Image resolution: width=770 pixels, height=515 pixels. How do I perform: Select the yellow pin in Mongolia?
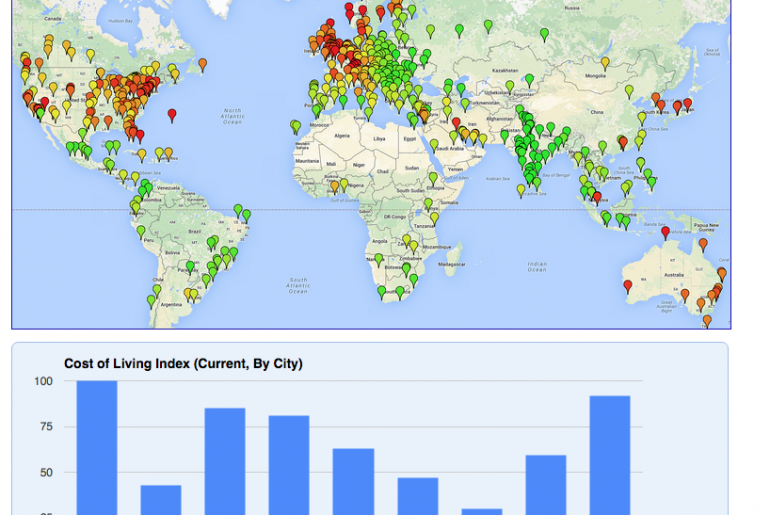point(605,62)
